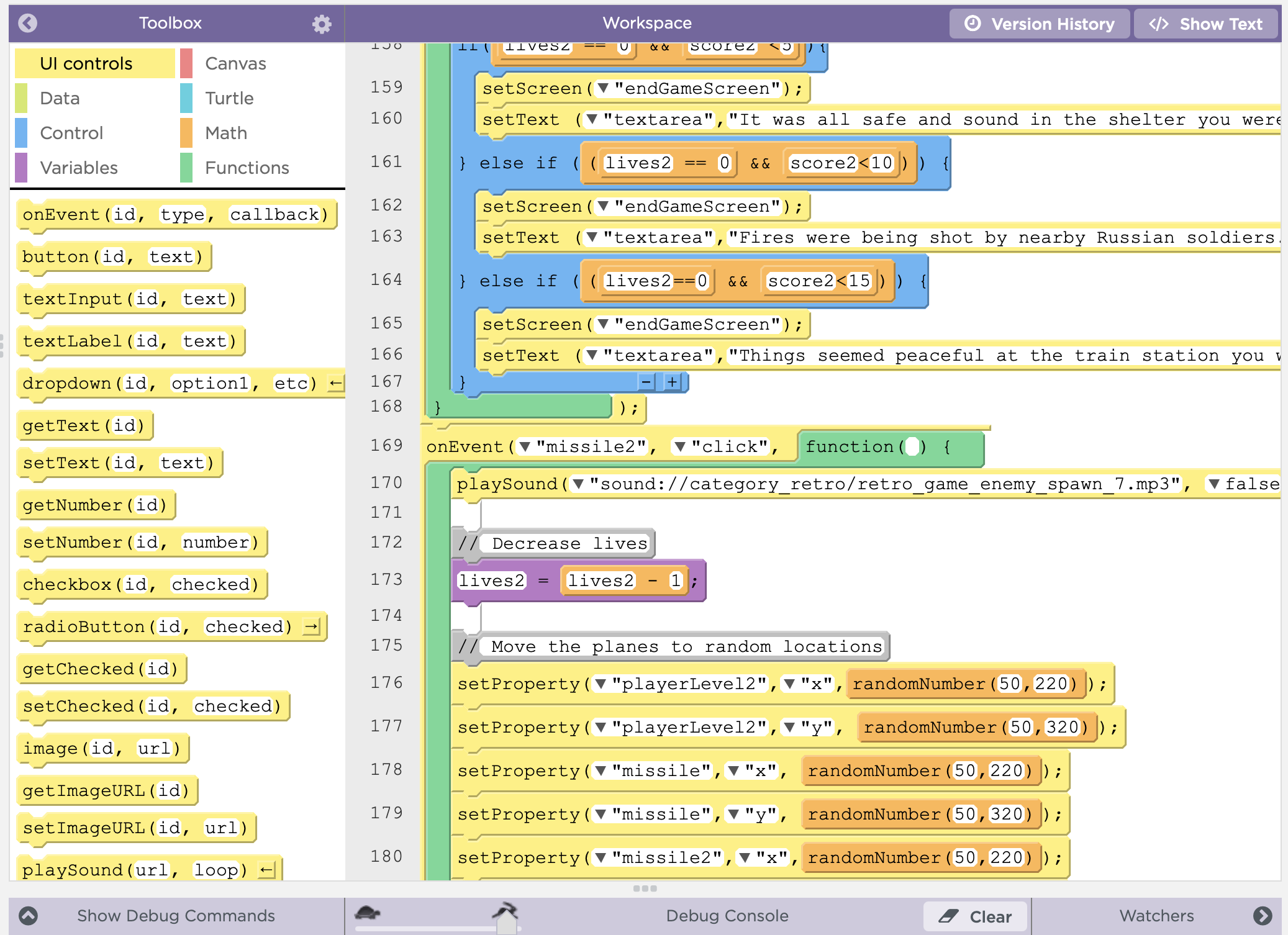
Task: Click the Toolbox settings gear icon
Action: click(x=321, y=24)
